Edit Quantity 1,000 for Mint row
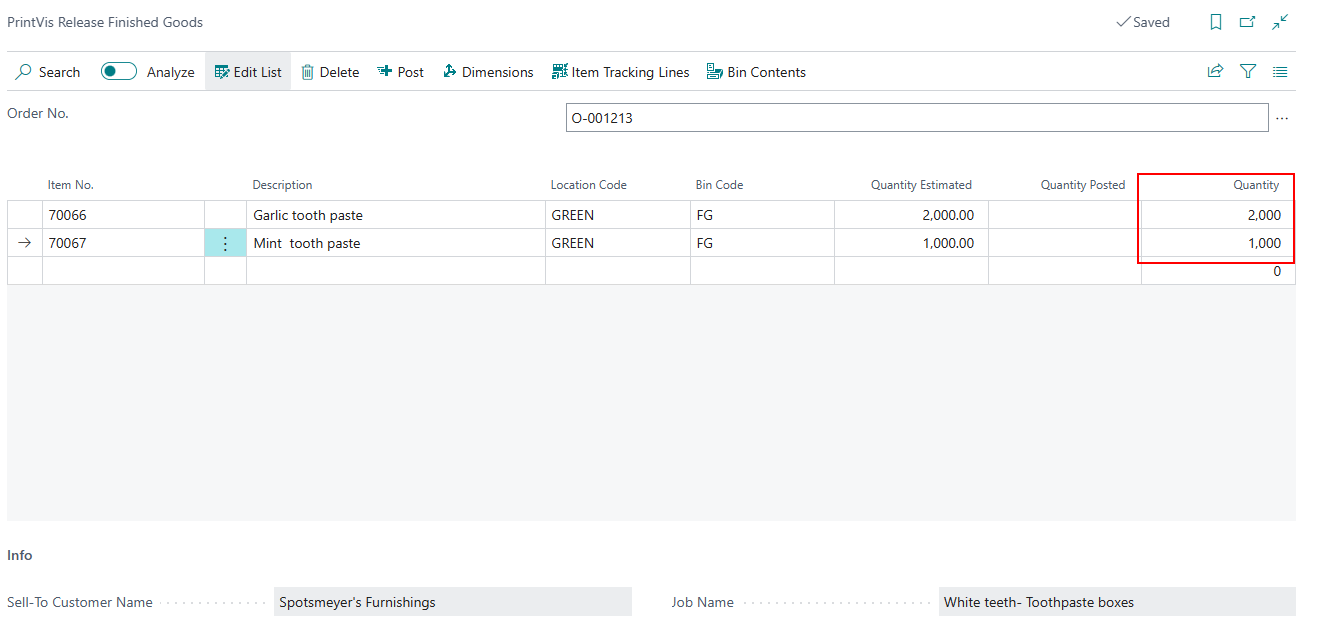 1218,243
